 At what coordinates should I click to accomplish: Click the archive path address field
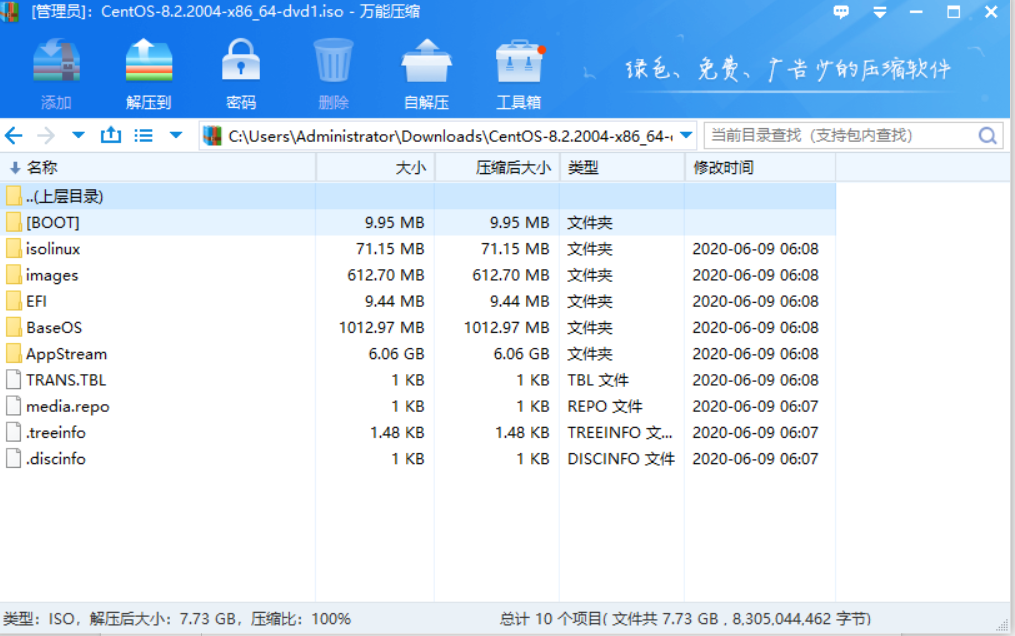tap(449, 135)
